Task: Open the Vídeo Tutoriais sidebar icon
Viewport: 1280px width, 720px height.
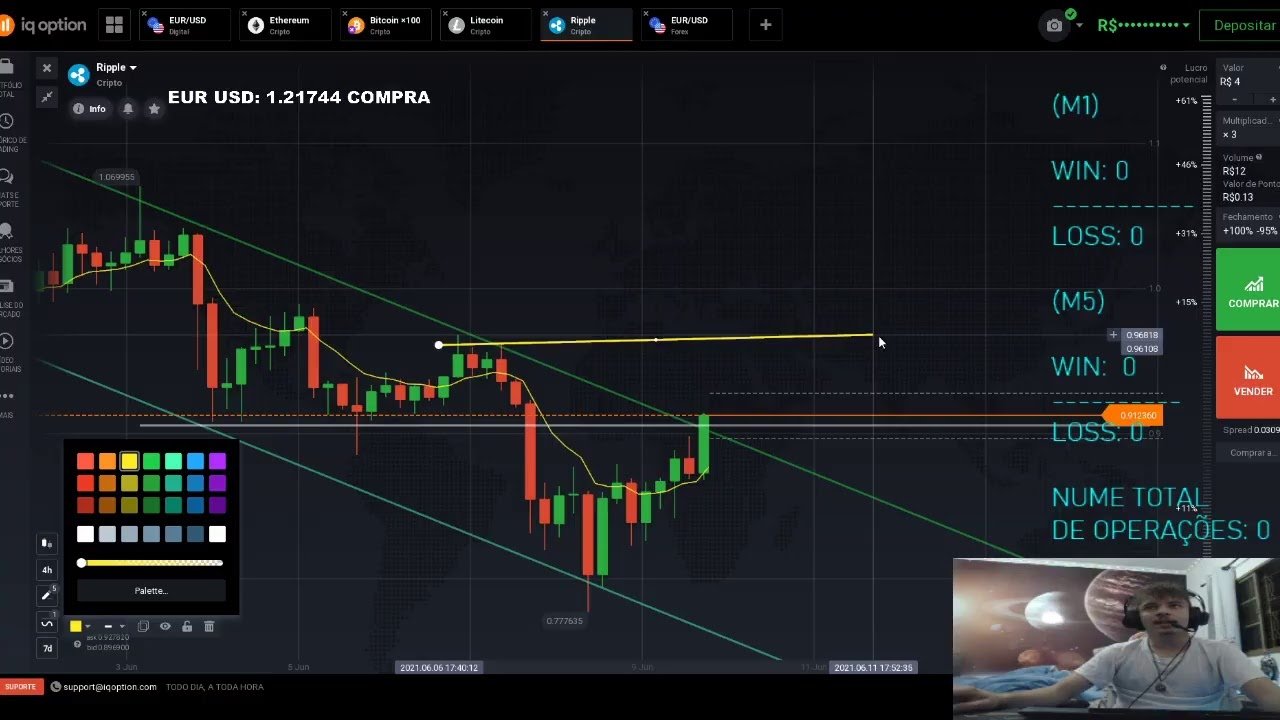Action: [x=7, y=341]
